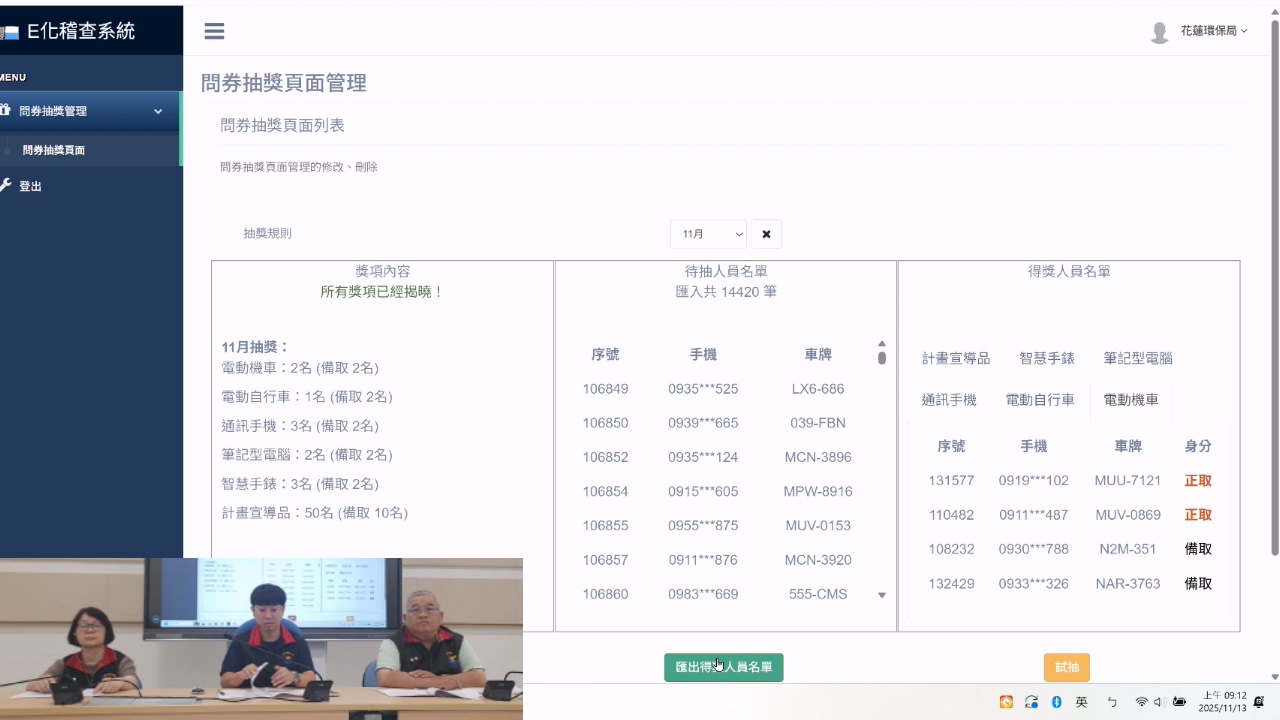Open the 11月 month dropdown
This screenshot has height=720, width=1280.
tap(708, 234)
